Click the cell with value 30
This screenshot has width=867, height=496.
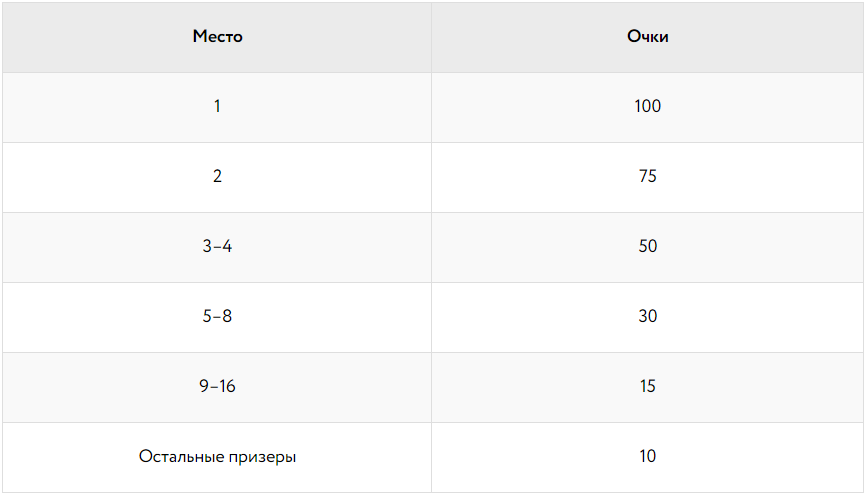(647, 316)
